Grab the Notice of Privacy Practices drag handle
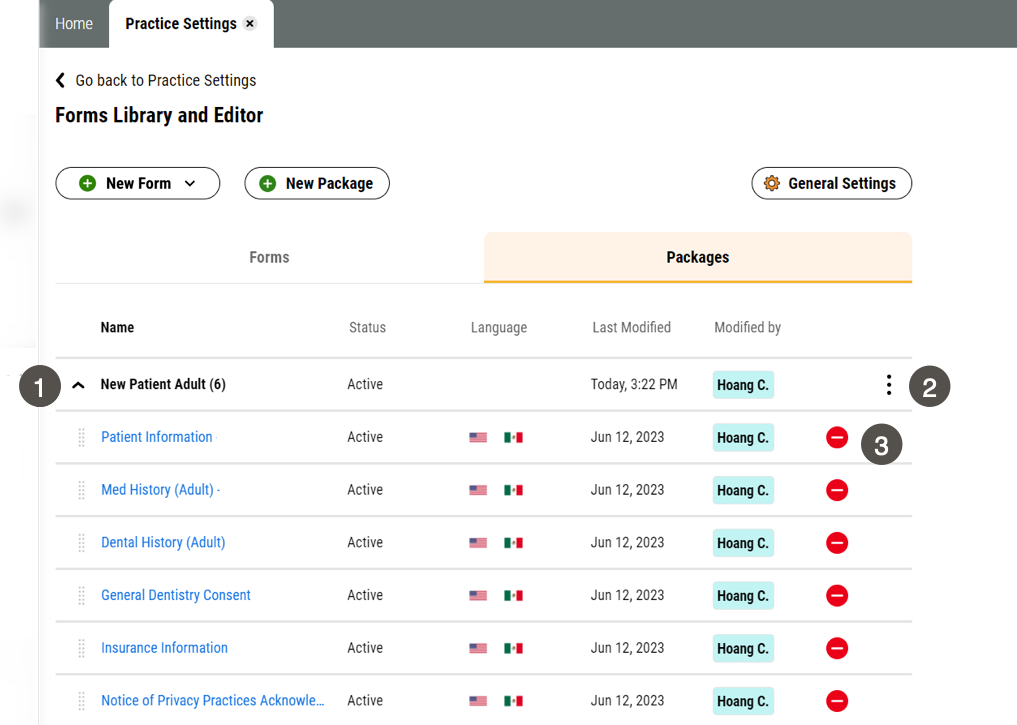 pos(82,700)
